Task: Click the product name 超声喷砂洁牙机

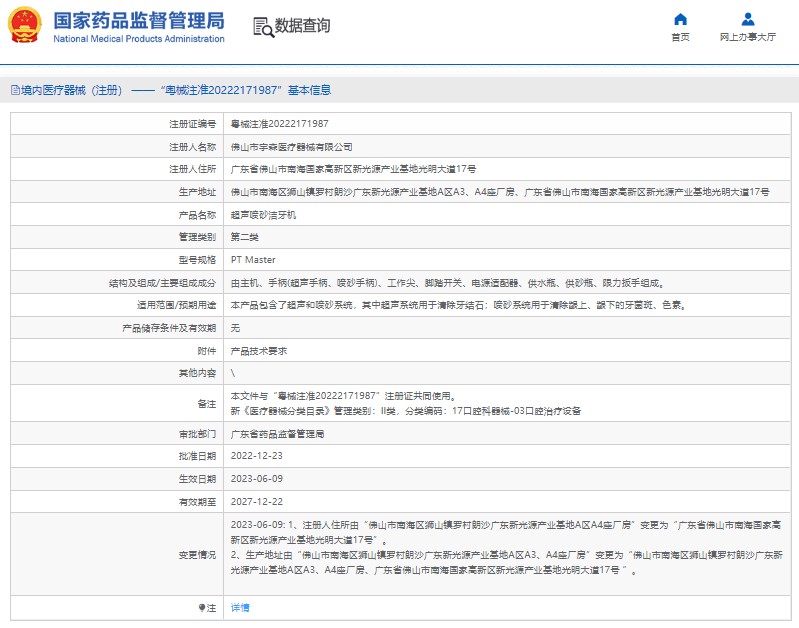Action: [263, 215]
